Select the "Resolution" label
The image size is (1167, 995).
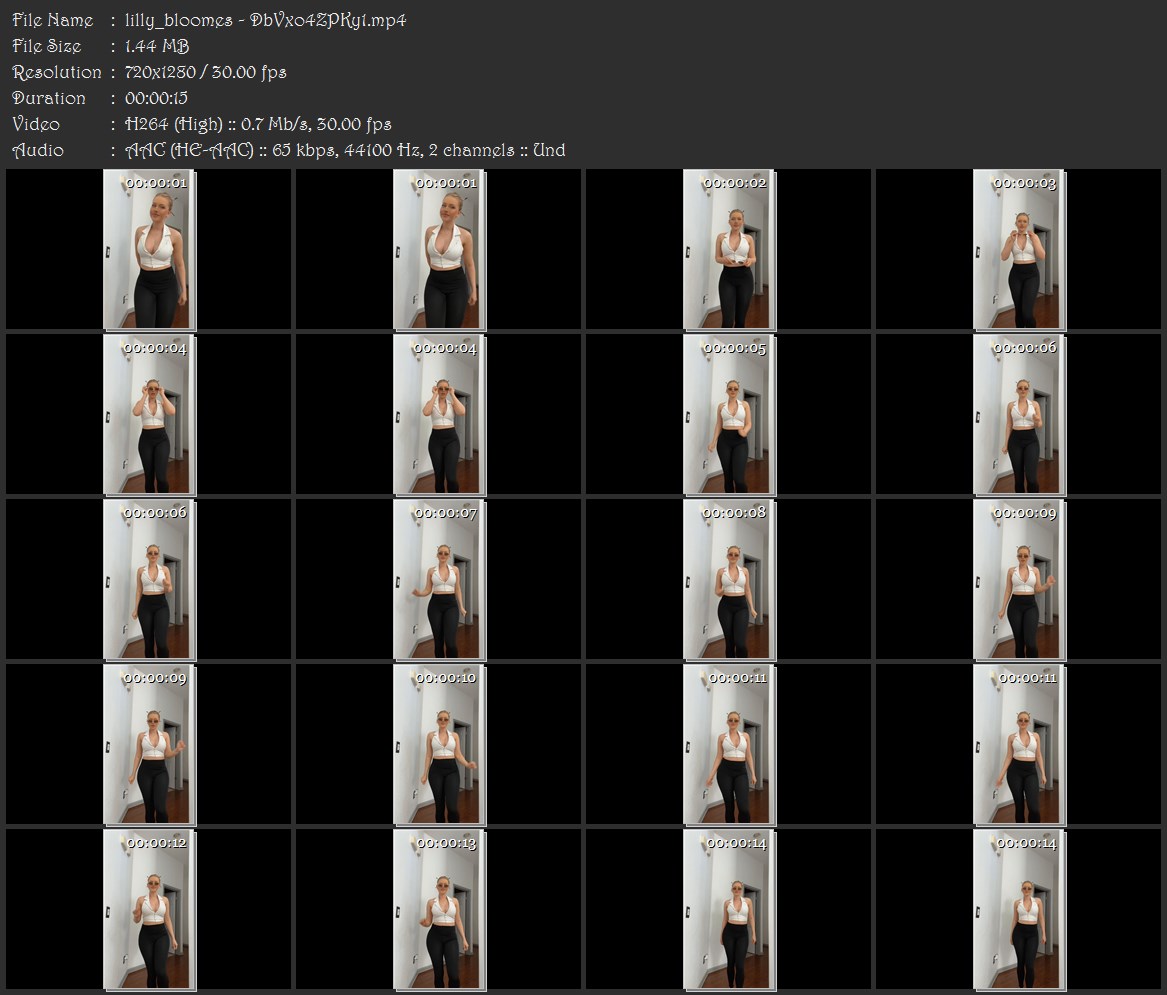[x=57, y=72]
